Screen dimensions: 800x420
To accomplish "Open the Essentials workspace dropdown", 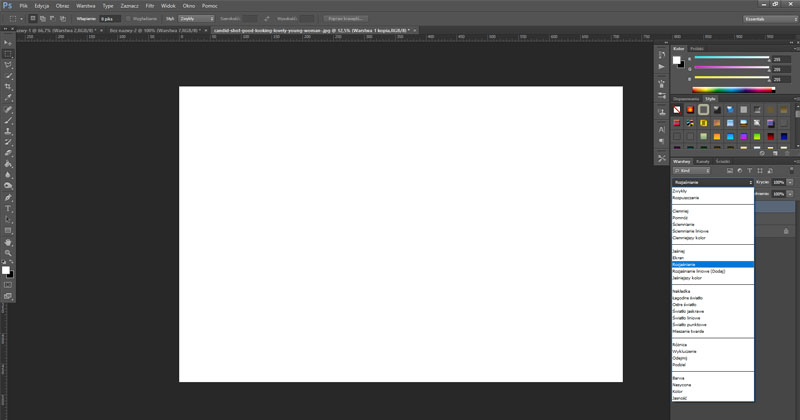I will pos(770,19).
